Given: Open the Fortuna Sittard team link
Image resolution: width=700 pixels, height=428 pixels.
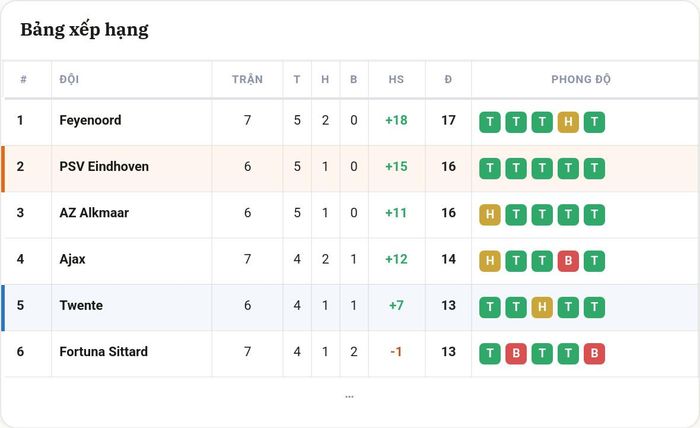Looking at the screenshot, I should coord(104,352).
